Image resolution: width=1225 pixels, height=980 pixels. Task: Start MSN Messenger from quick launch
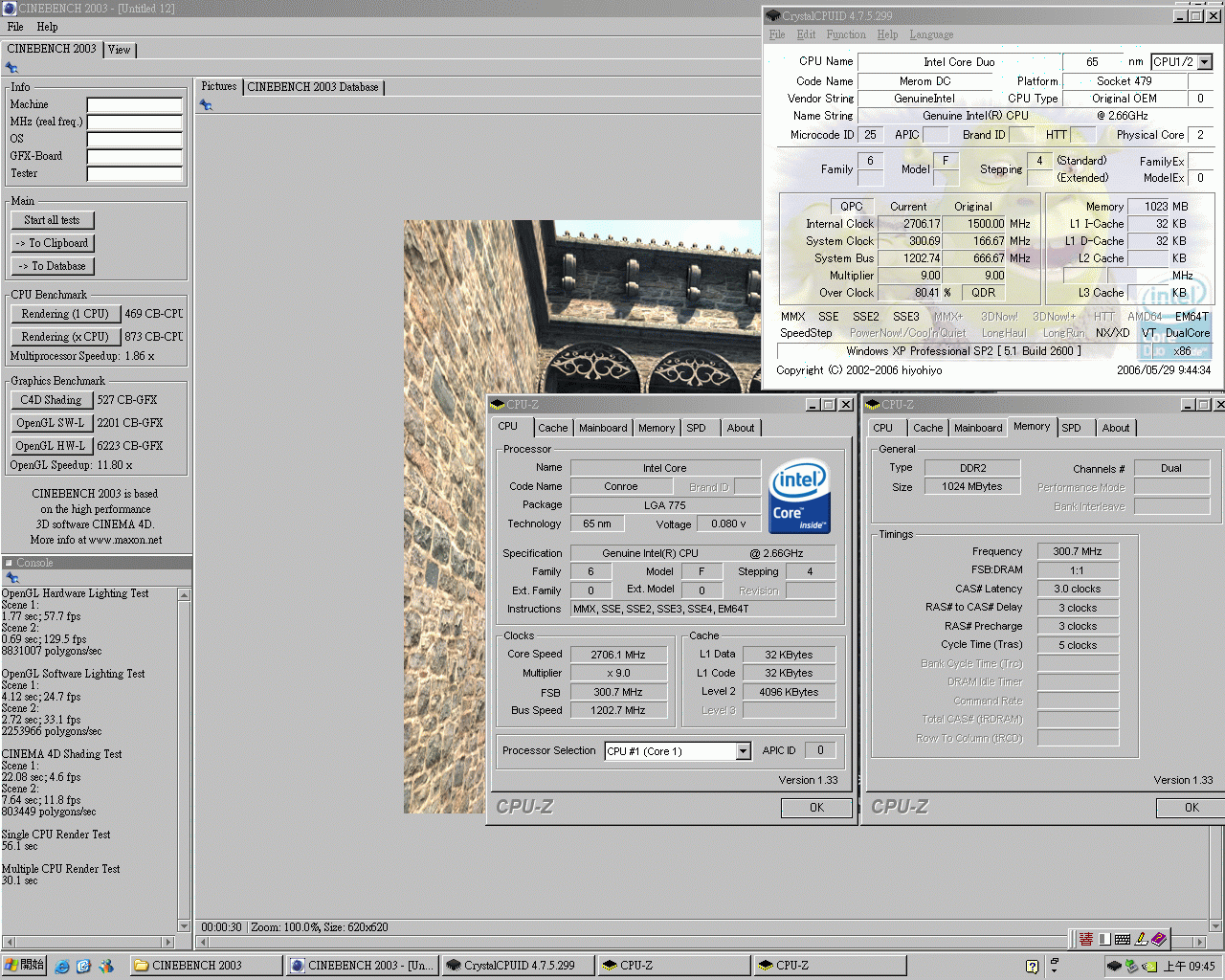tap(106, 966)
